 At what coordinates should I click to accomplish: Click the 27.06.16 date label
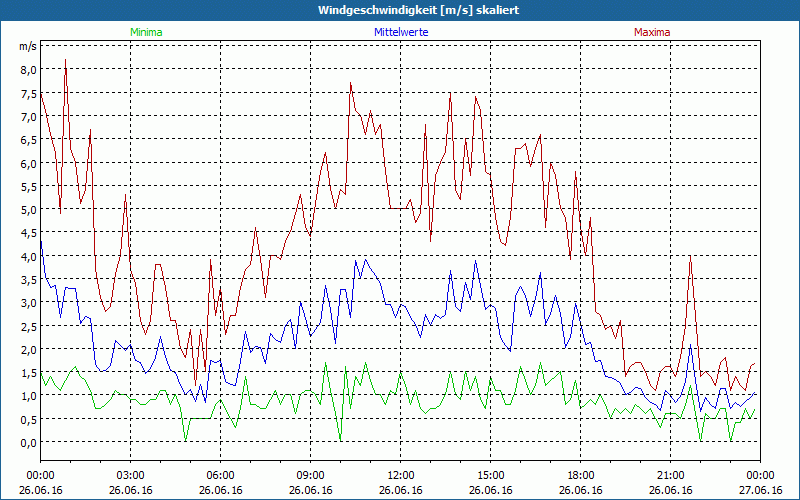coord(760,490)
